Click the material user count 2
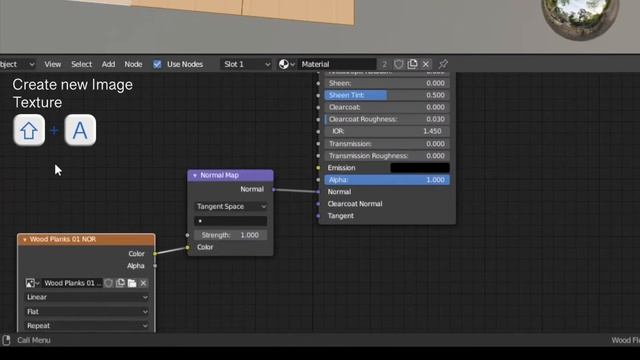 tap(384, 64)
